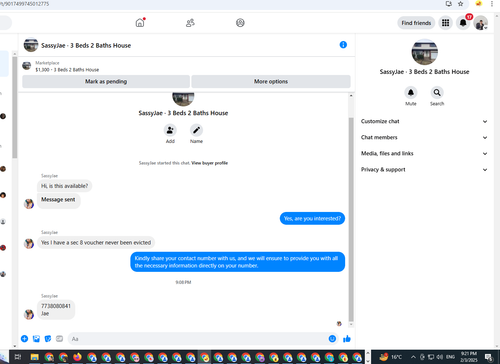Expand the Chat members section
Viewport: 500px width, 364px height.
[x=424, y=137]
